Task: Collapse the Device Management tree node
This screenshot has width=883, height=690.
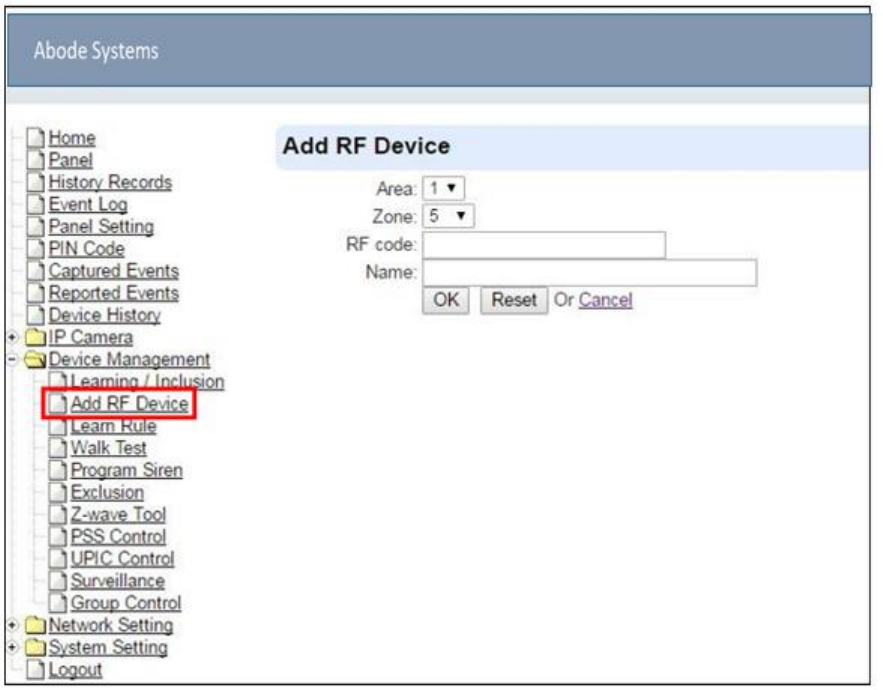Action: point(12,359)
